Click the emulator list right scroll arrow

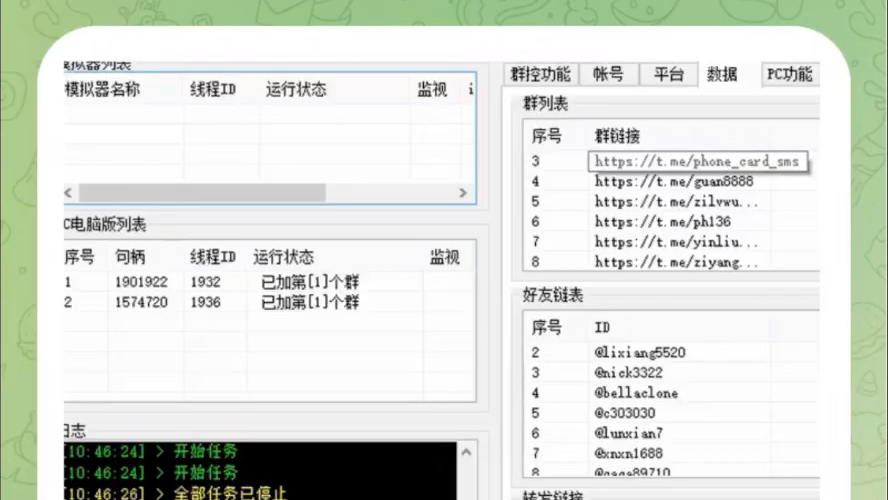click(x=463, y=193)
